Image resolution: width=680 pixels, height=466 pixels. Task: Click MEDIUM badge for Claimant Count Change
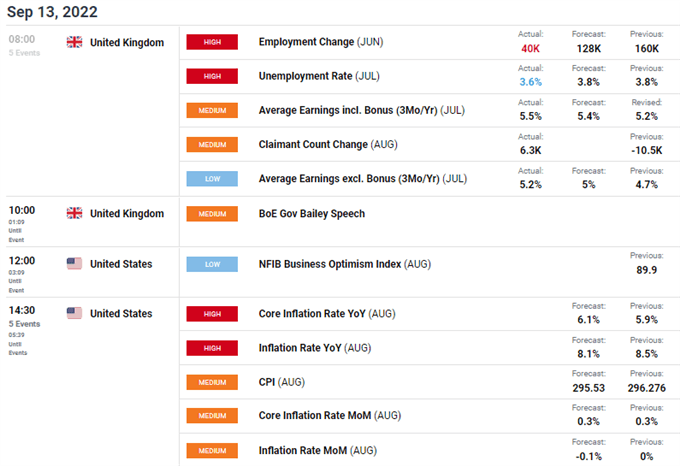[212, 144]
